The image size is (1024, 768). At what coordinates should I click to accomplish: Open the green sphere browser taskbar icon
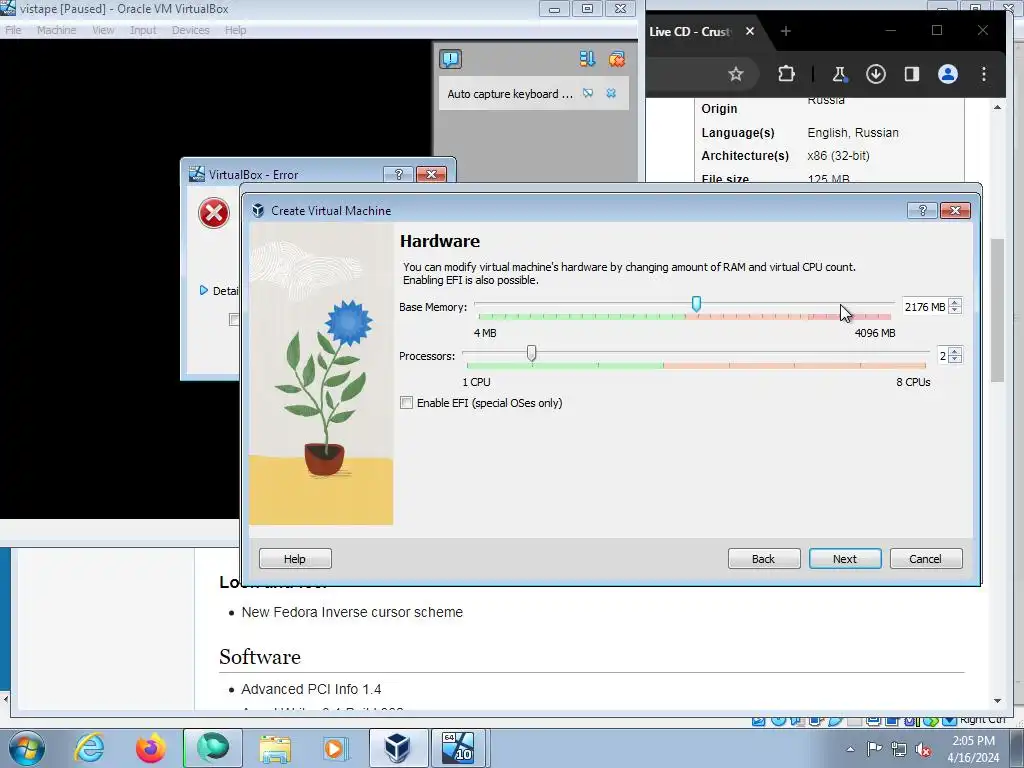pyautogui.click(x=213, y=748)
